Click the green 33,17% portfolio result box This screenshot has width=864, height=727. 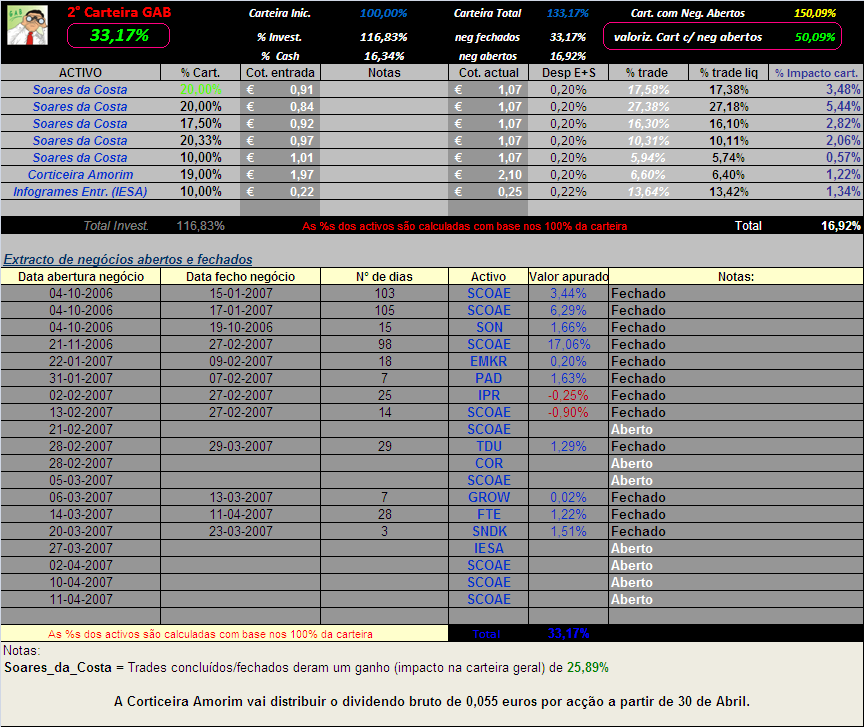[x=118, y=36]
